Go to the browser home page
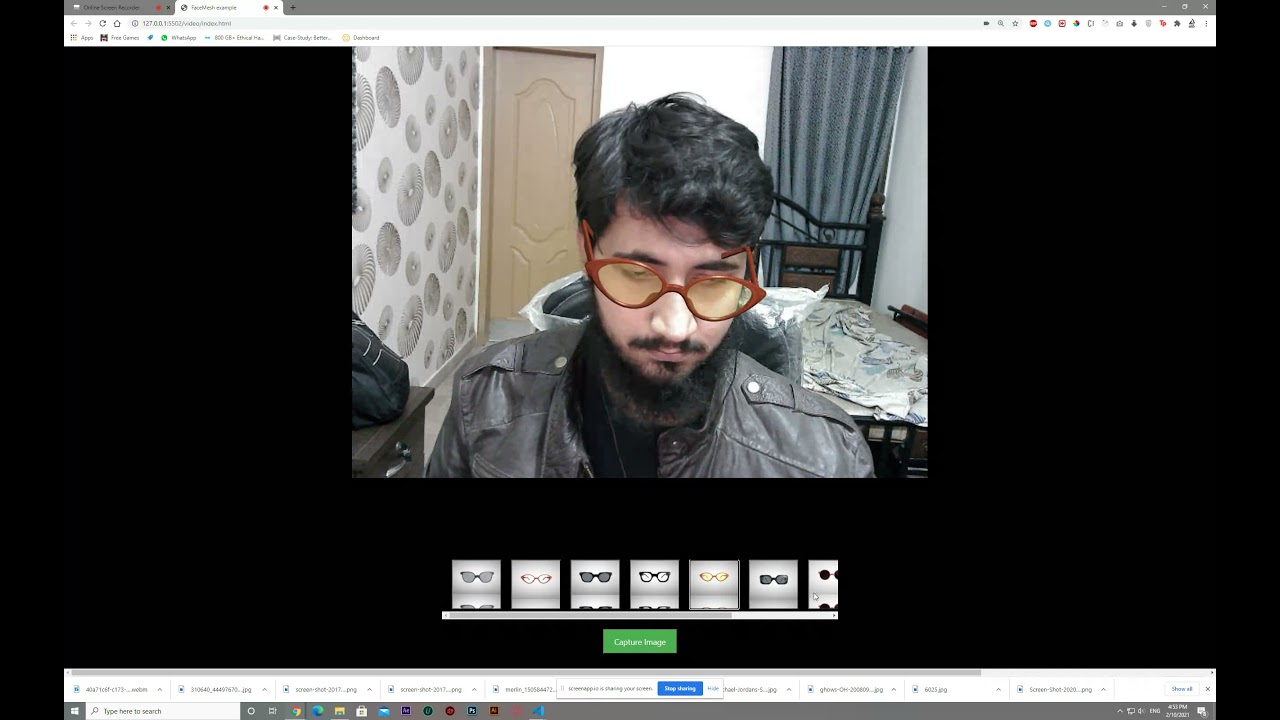Viewport: 1280px width, 720px height. click(117, 23)
